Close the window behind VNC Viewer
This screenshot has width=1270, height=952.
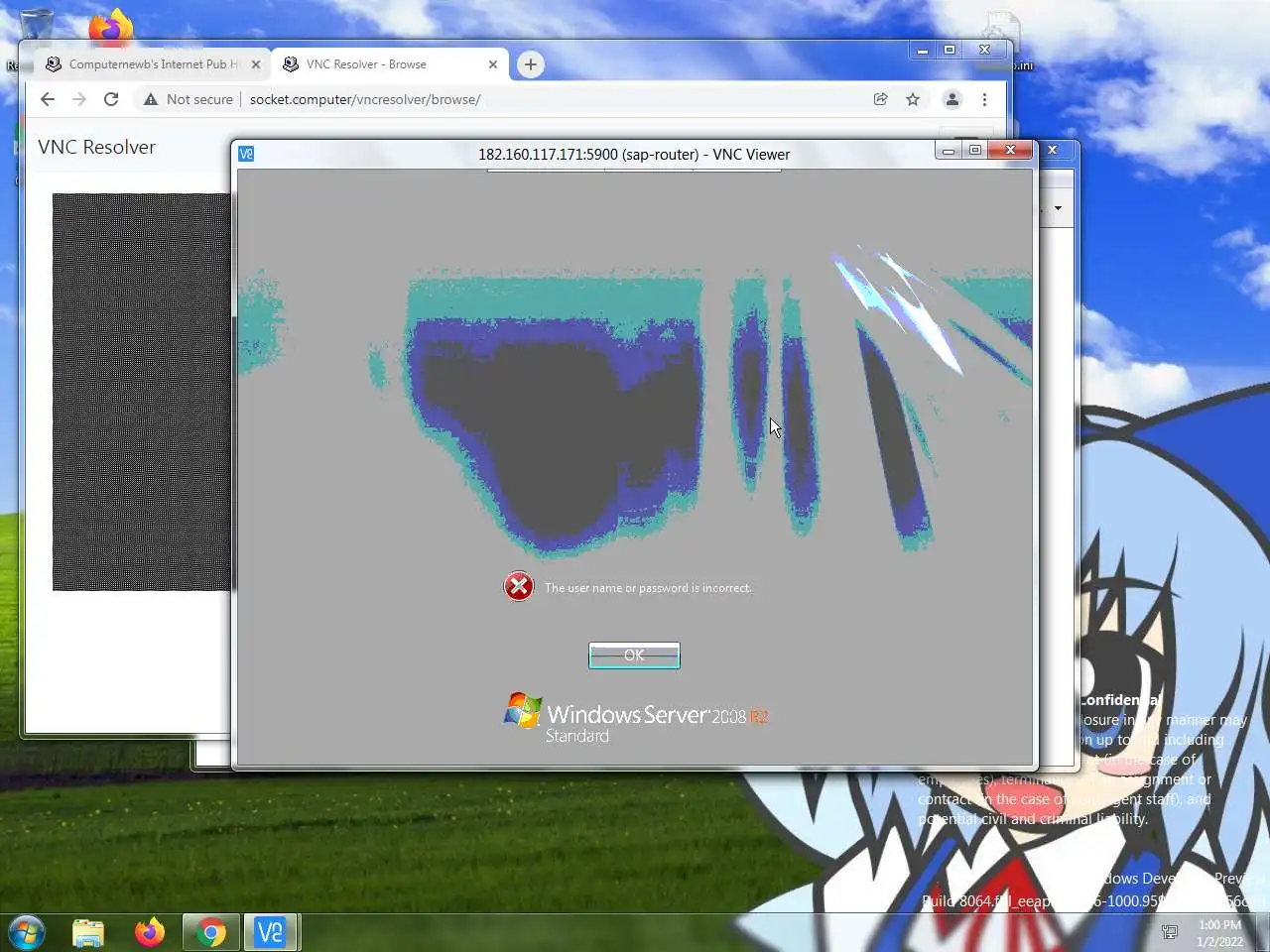[1053, 151]
